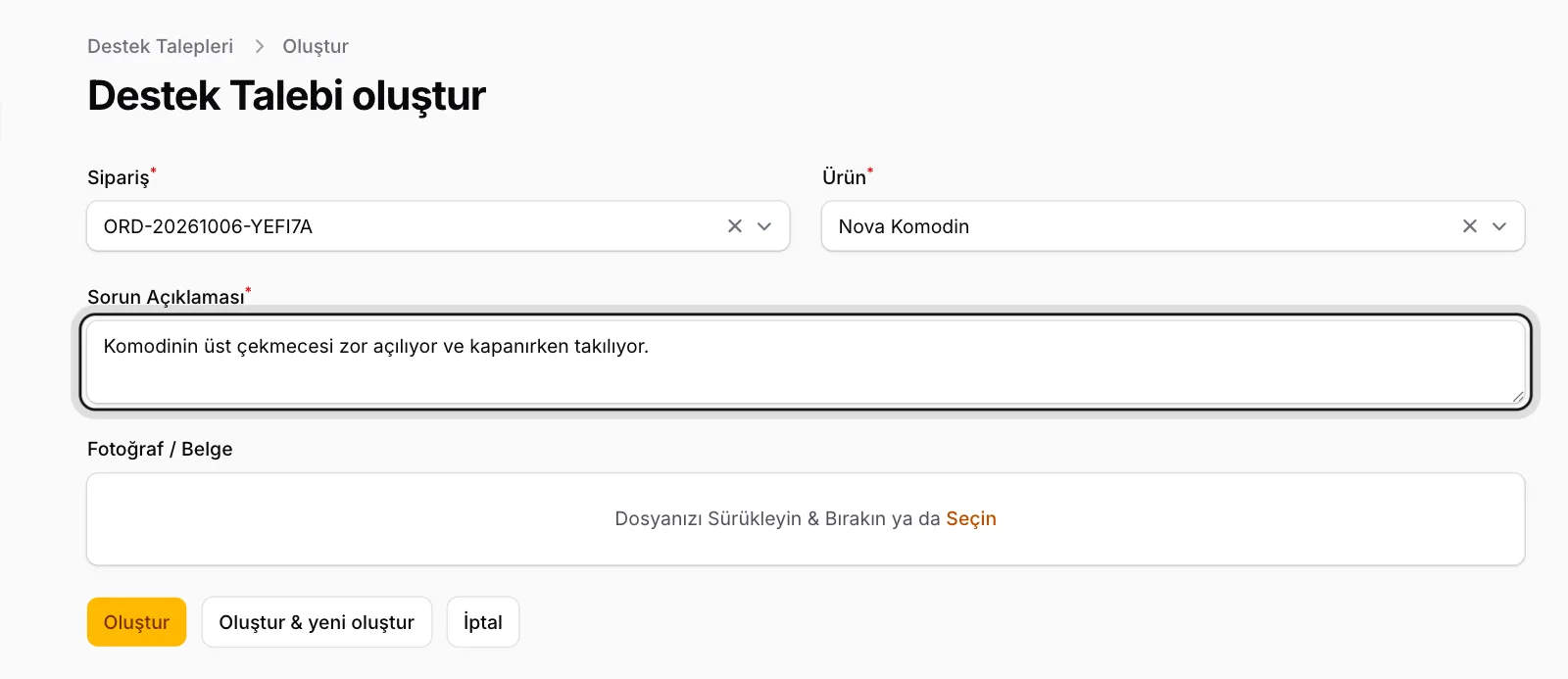Click the ORD-20261006-YEFI7A order field
The height and width of the screenshot is (679, 1568).
tap(438, 226)
